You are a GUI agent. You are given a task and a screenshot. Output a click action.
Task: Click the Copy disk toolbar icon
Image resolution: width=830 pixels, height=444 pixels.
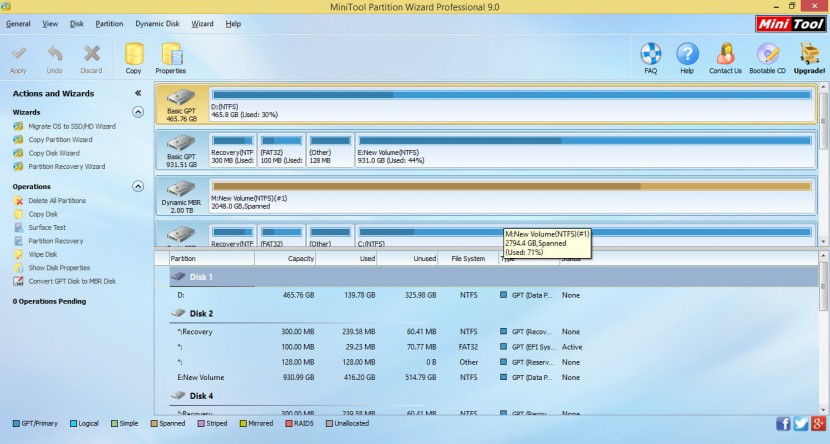click(133, 54)
